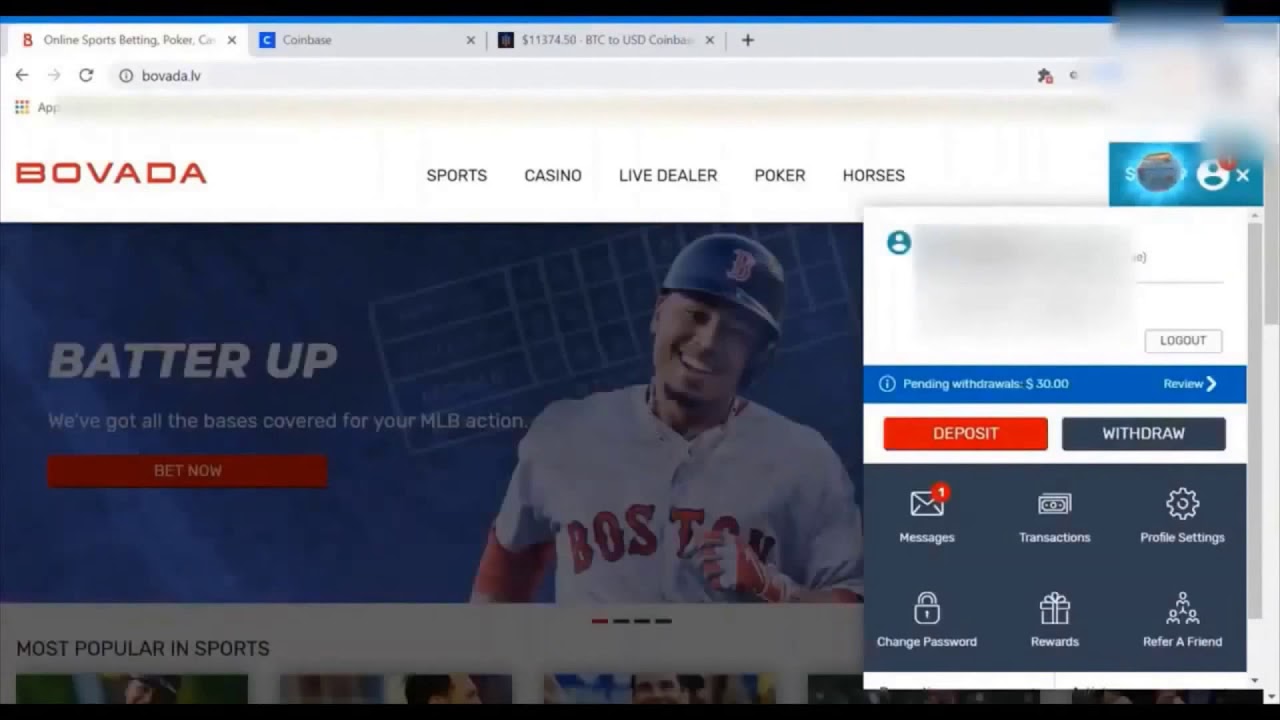Open Profile Settings gear icon

pyautogui.click(x=1182, y=503)
